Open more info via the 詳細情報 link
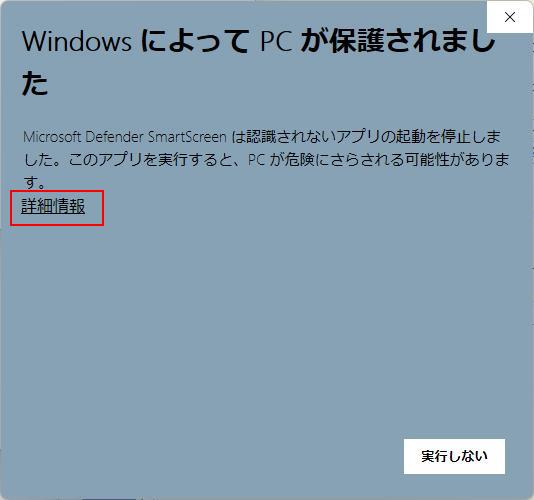 [x=53, y=206]
